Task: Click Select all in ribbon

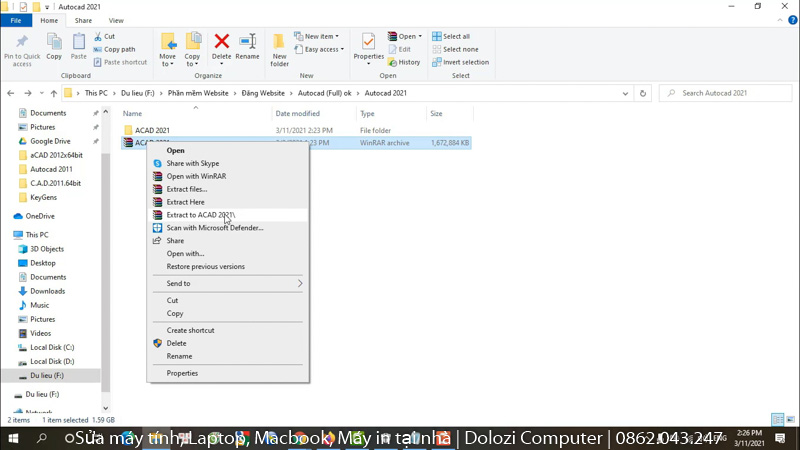Action: (x=451, y=37)
